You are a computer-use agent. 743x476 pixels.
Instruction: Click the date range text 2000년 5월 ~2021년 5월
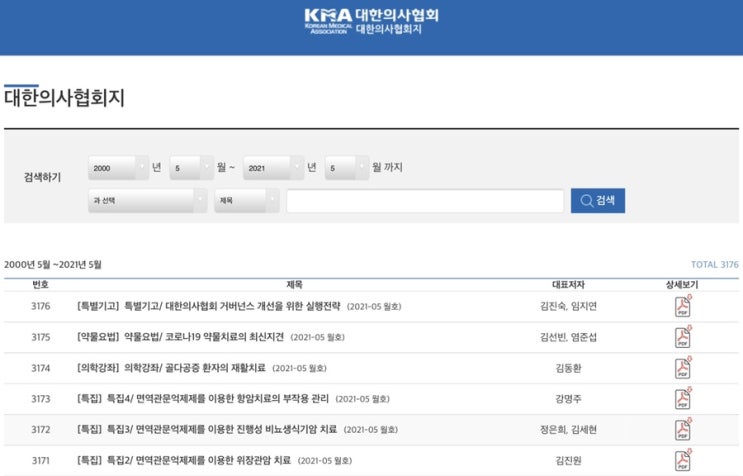click(x=53, y=264)
